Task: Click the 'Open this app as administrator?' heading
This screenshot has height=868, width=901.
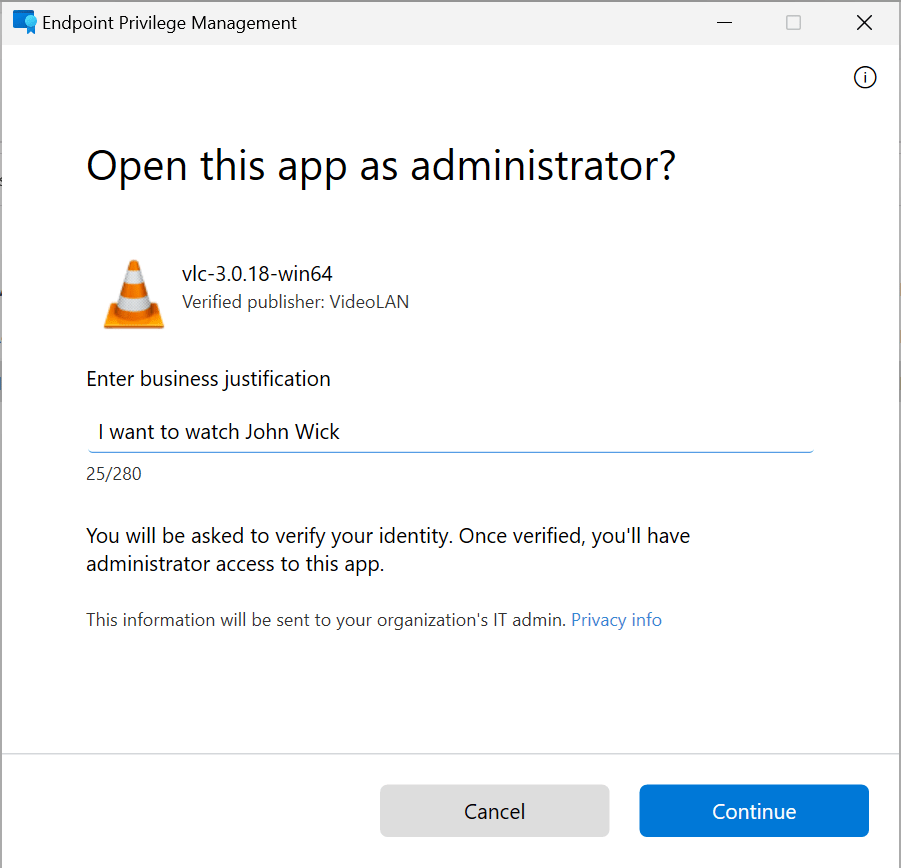Action: pos(381,166)
